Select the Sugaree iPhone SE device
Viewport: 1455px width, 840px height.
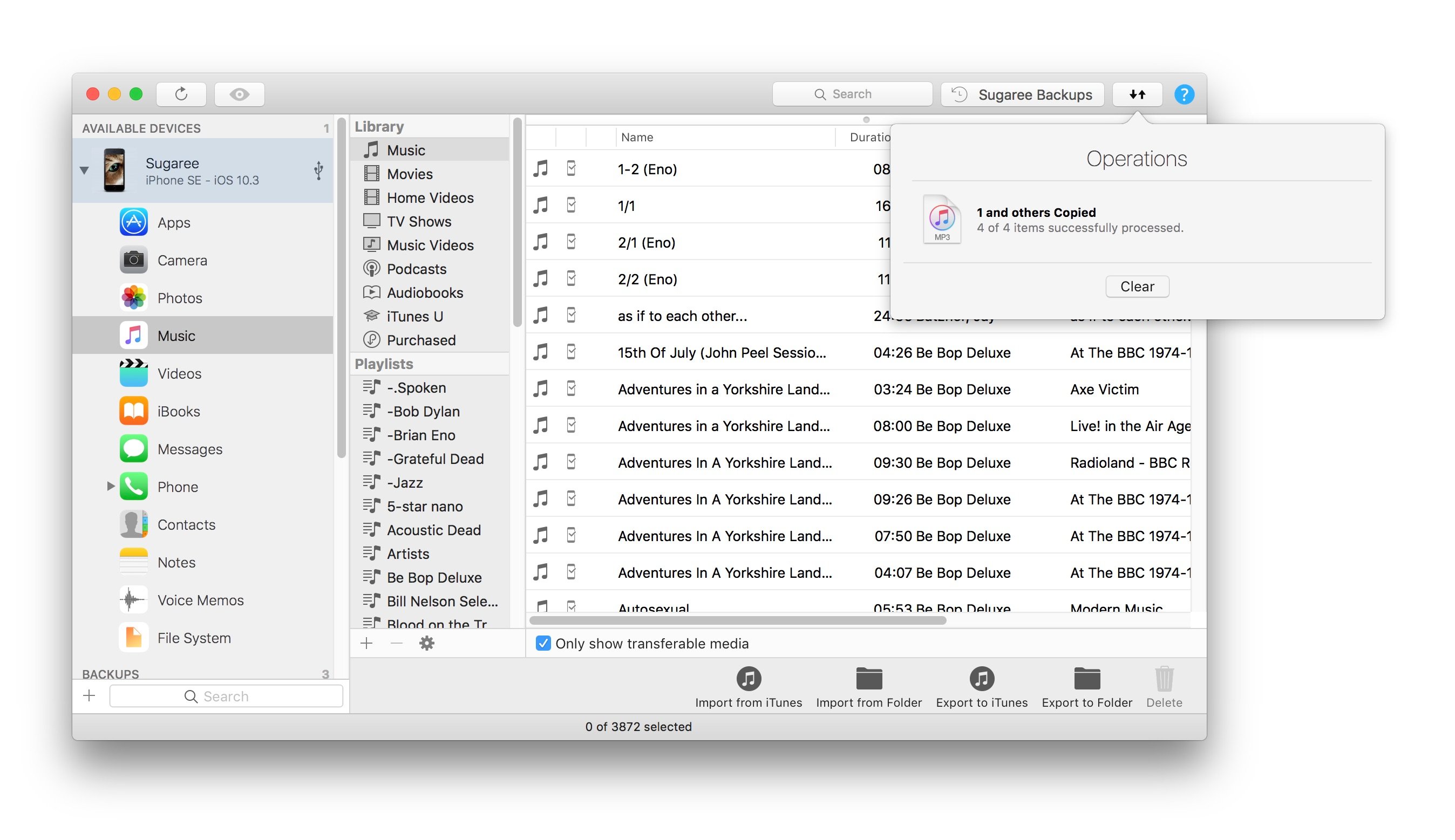(x=202, y=170)
